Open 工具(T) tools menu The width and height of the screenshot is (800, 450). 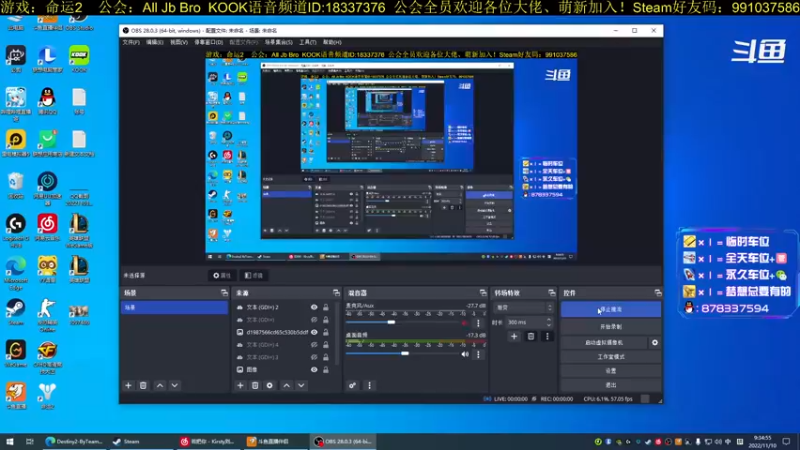[x=308, y=42]
